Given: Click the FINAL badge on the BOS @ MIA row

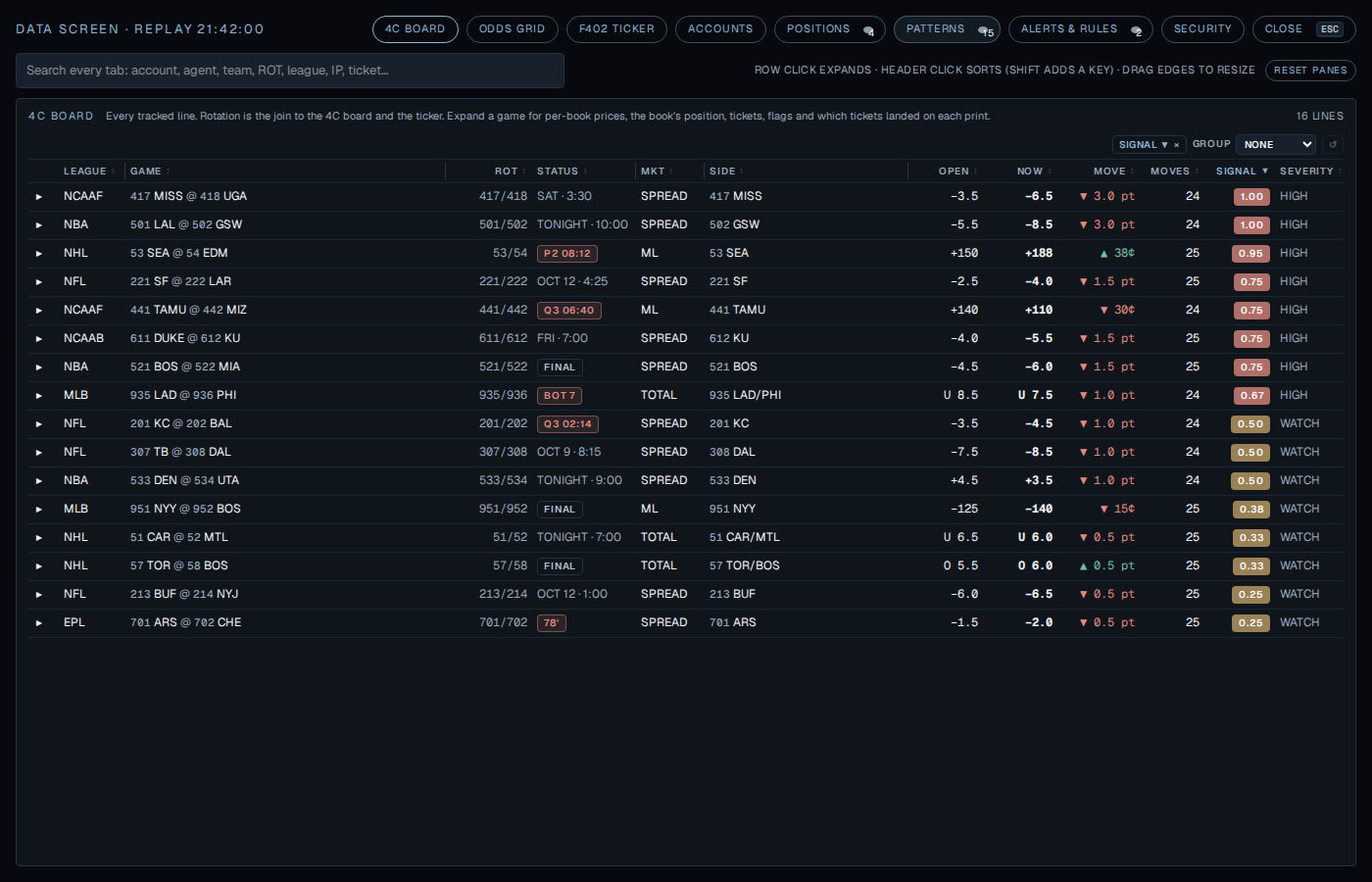Looking at the screenshot, I should (x=560, y=367).
